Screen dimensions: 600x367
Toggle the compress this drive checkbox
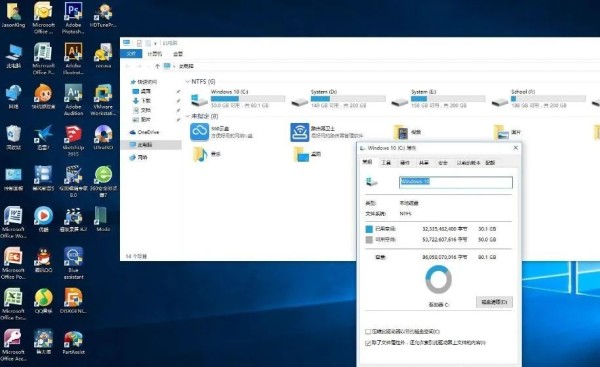(368, 332)
